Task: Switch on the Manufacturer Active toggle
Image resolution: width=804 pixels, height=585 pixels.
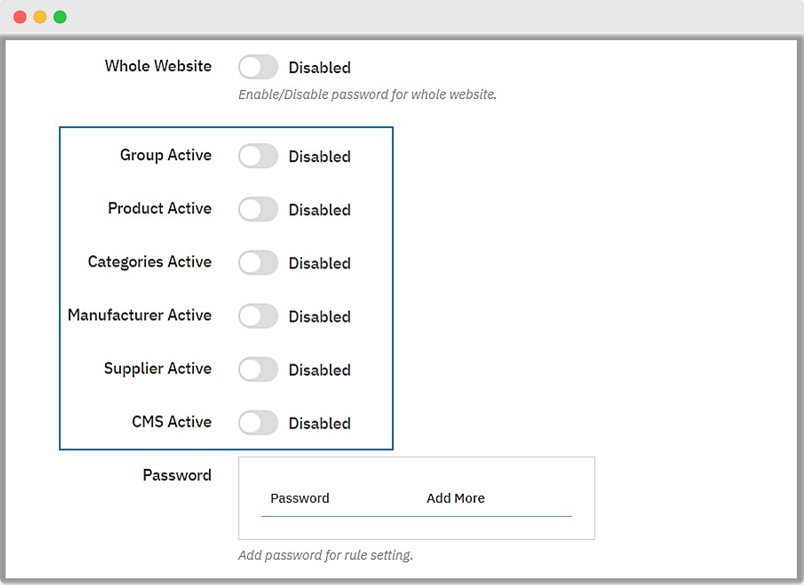Action: pos(257,316)
